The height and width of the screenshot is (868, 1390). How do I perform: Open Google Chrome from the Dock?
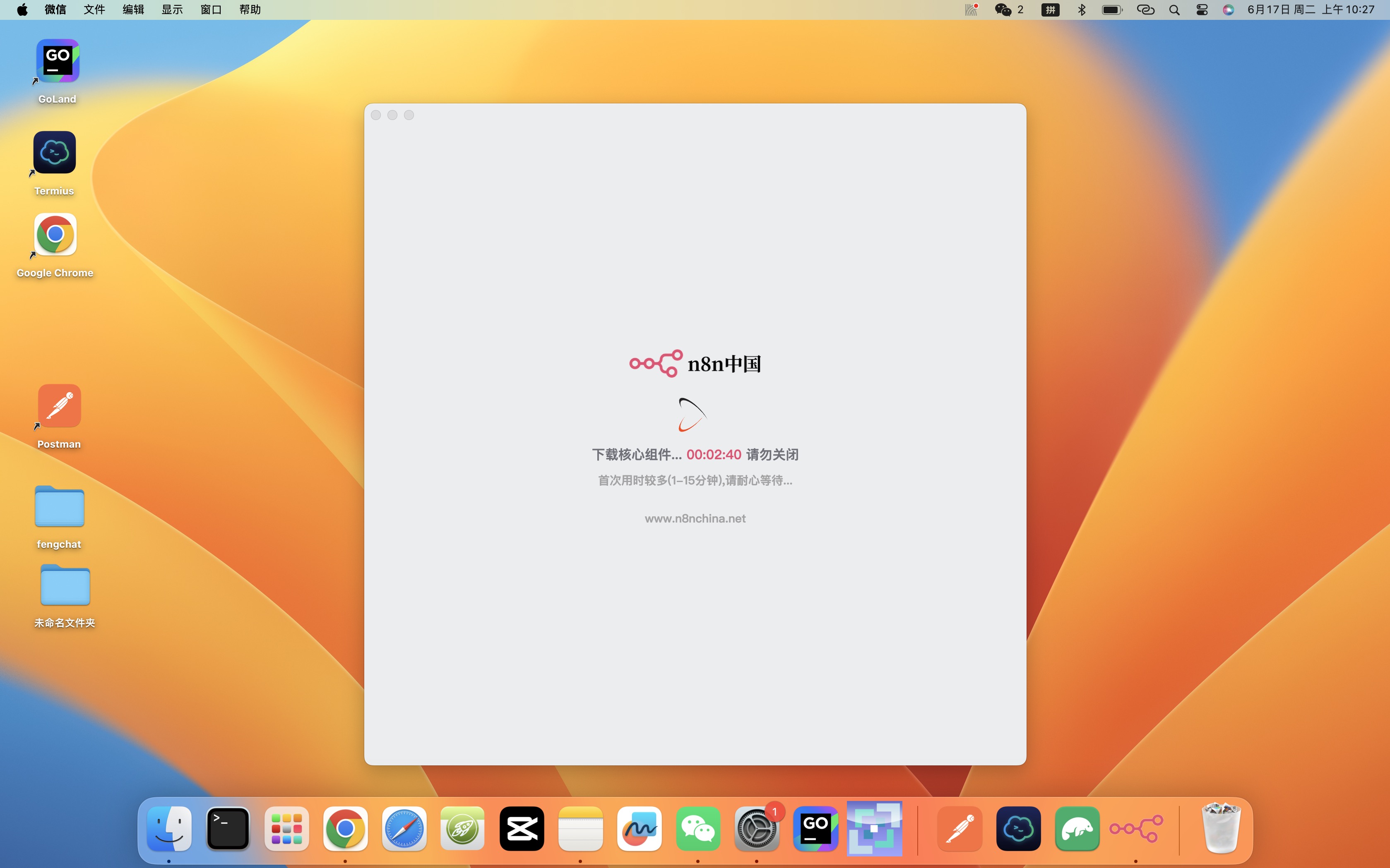click(x=345, y=828)
